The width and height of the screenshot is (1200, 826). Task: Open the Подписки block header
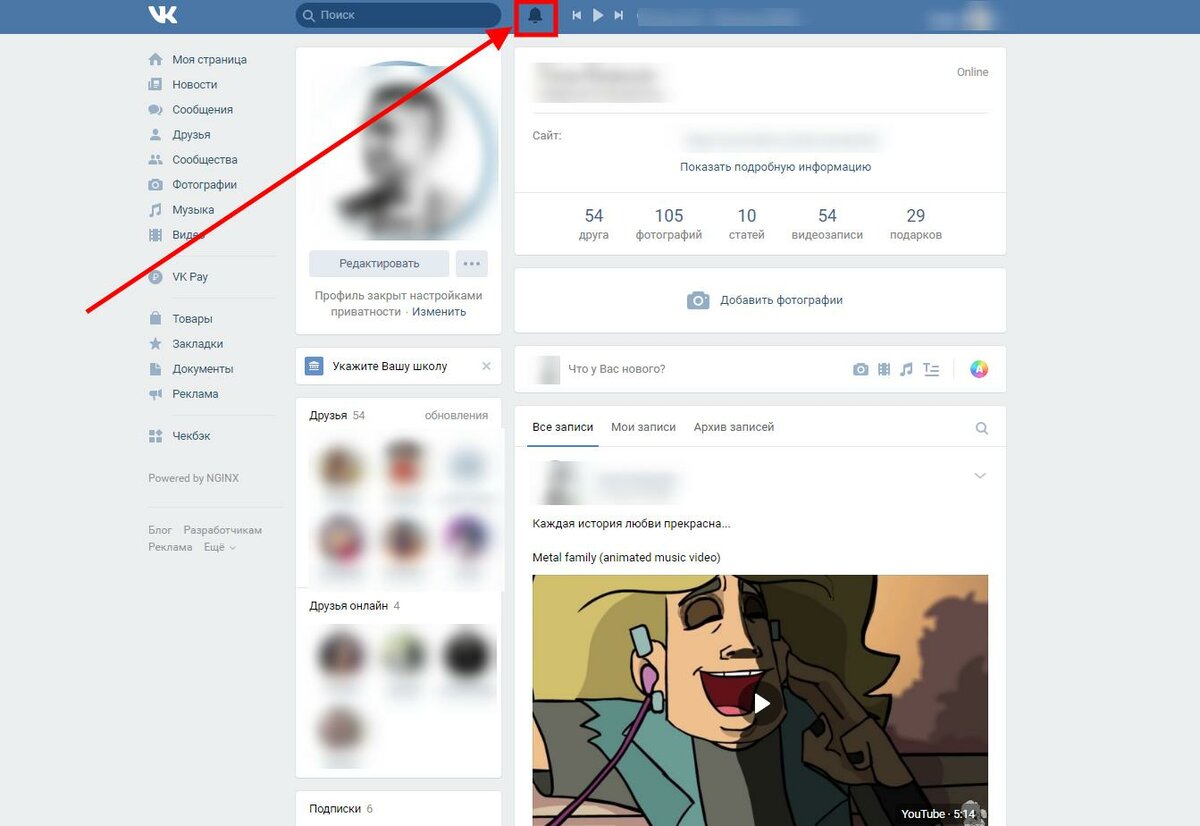pos(340,809)
